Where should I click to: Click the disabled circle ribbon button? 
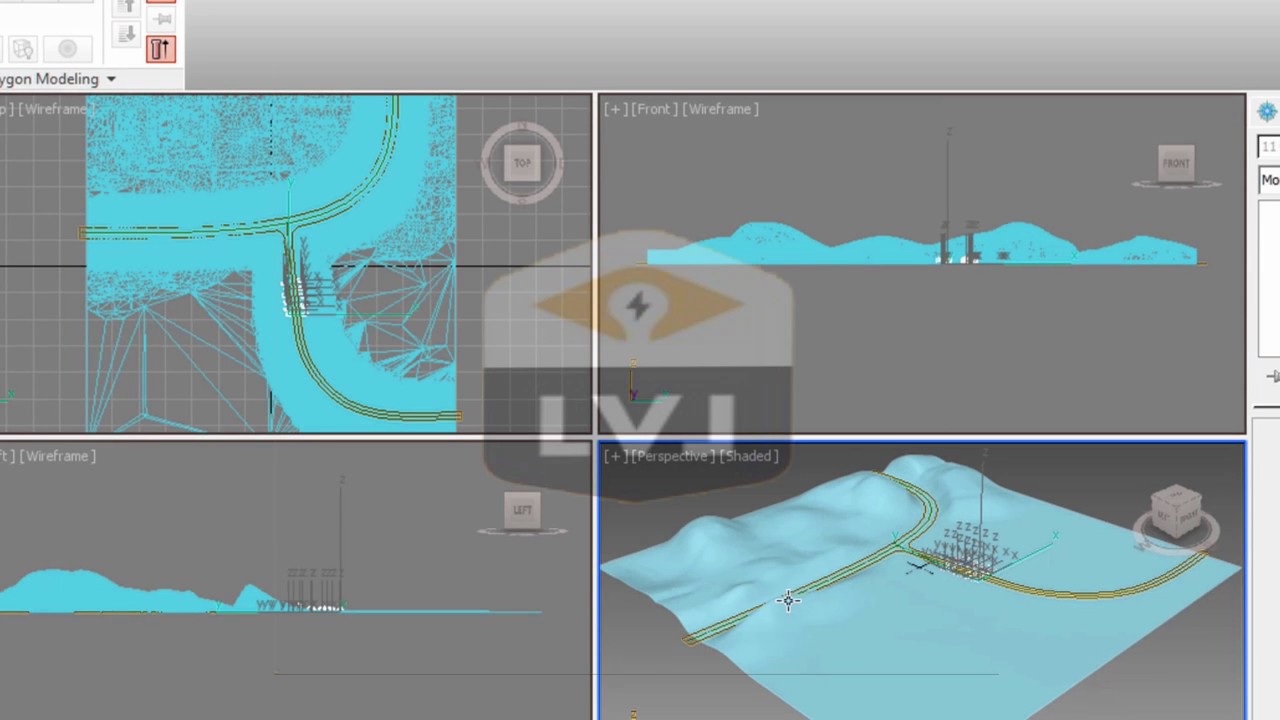tap(67, 49)
